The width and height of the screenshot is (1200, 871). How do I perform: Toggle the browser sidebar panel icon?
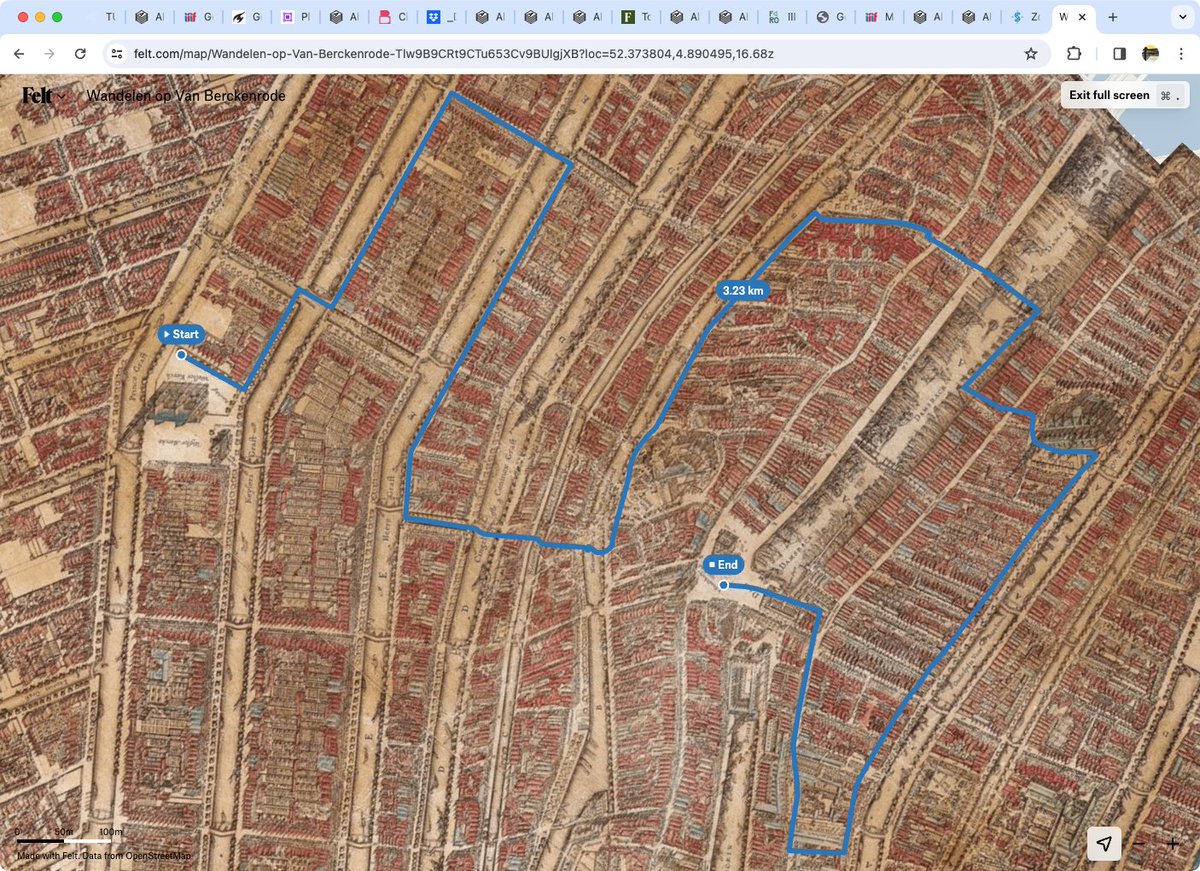coord(1118,53)
